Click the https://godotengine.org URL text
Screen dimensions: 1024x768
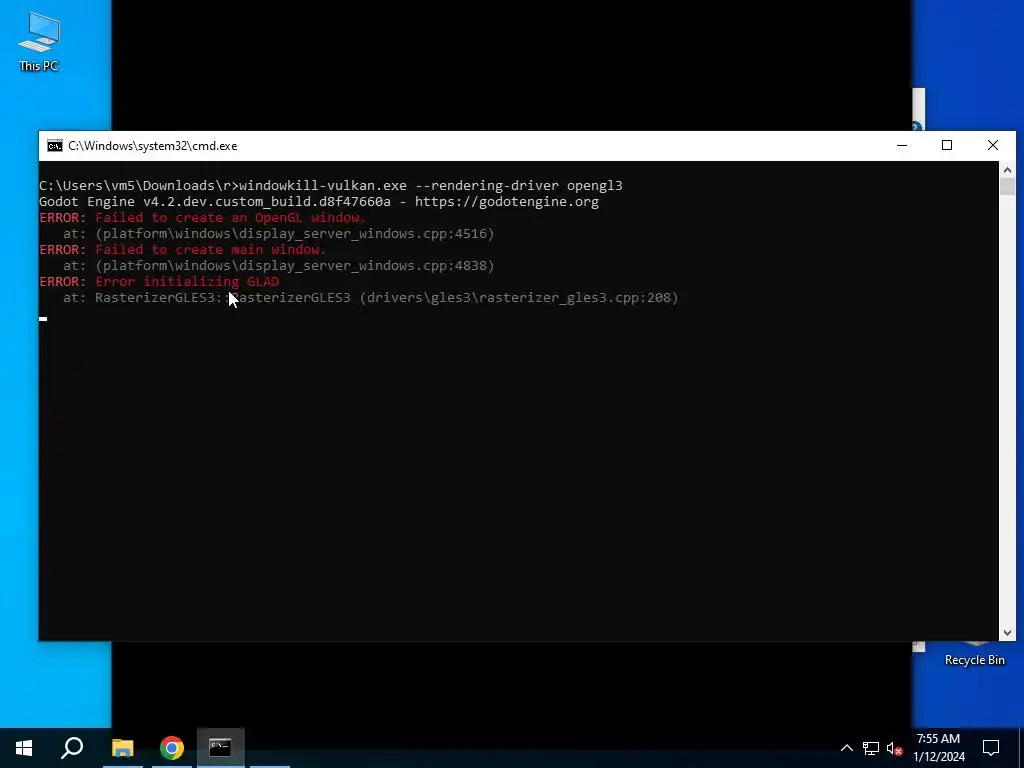507,202
